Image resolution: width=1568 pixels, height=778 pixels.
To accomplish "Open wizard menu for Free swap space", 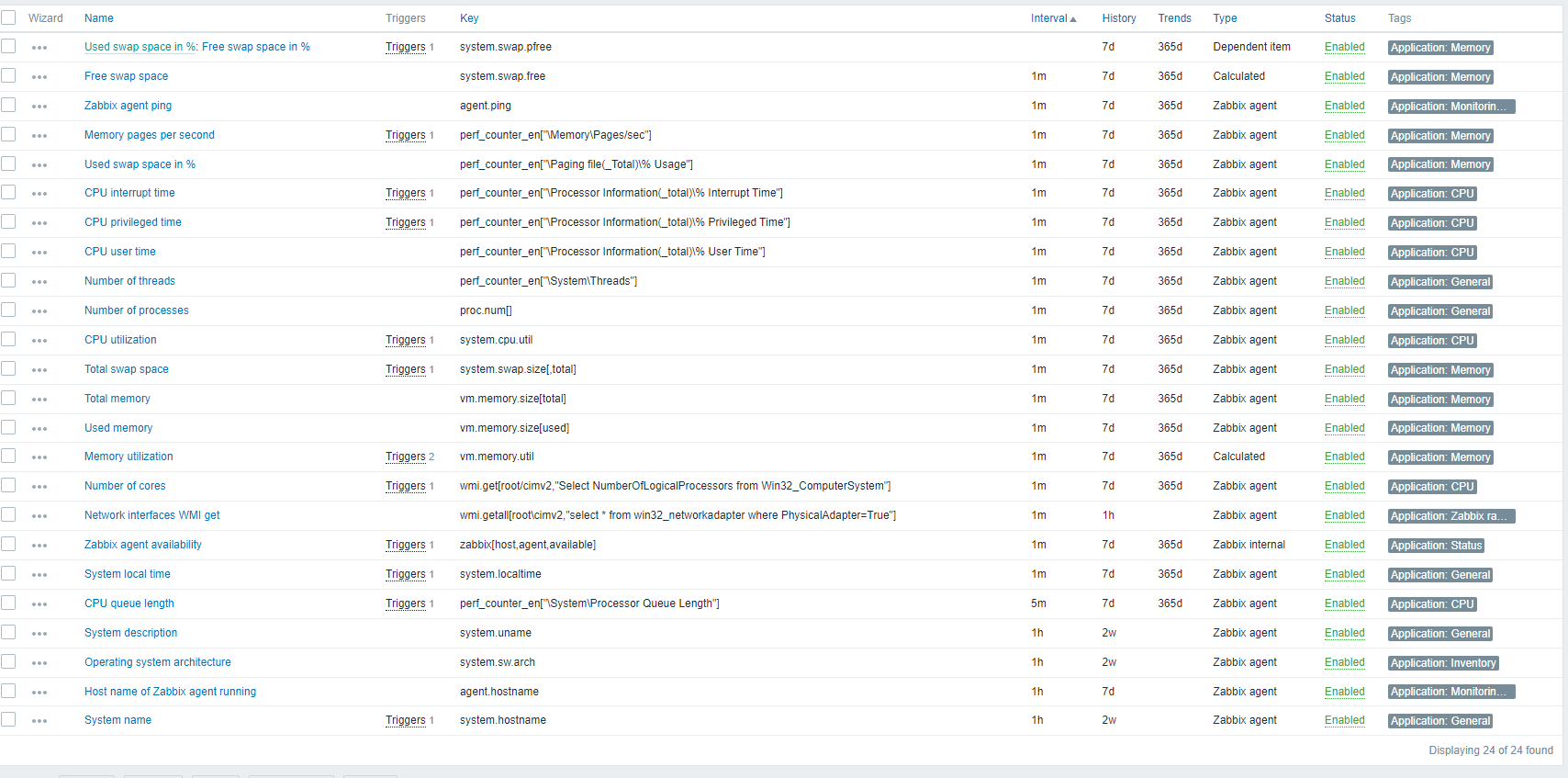I will [39, 77].
